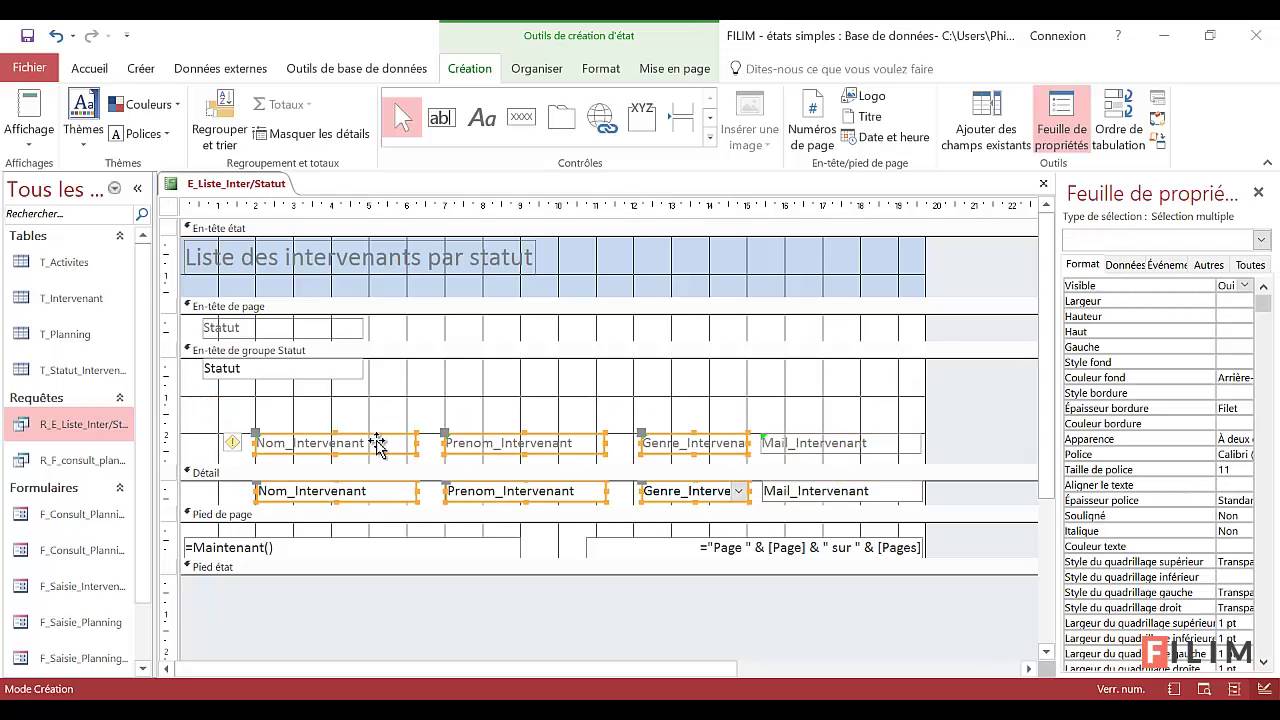Screen dimensions: 1280x720
Task: Open the Genre_Intervenant combo box arrow in Détail
Action: (x=738, y=491)
